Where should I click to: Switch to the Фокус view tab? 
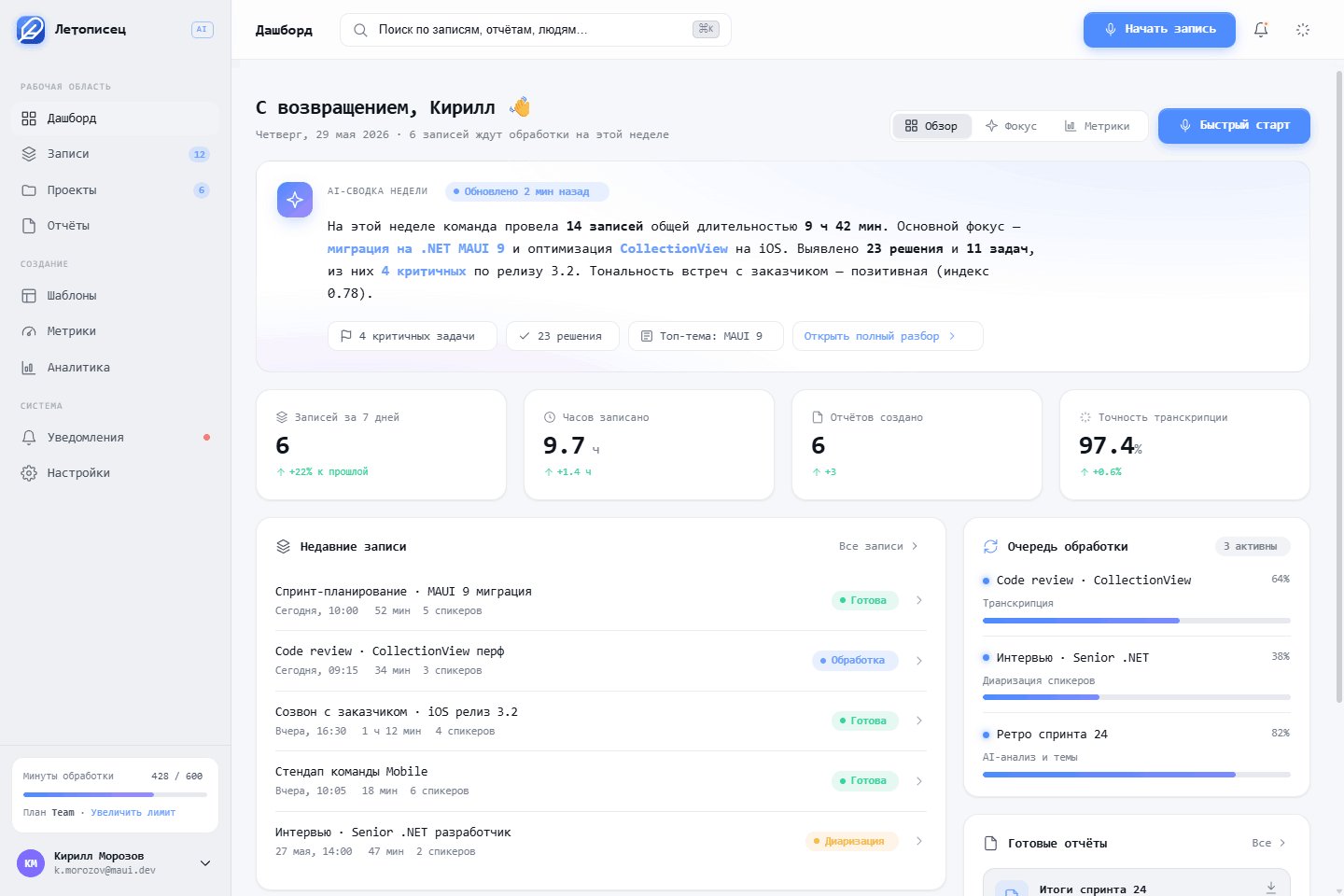tap(1012, 126)
